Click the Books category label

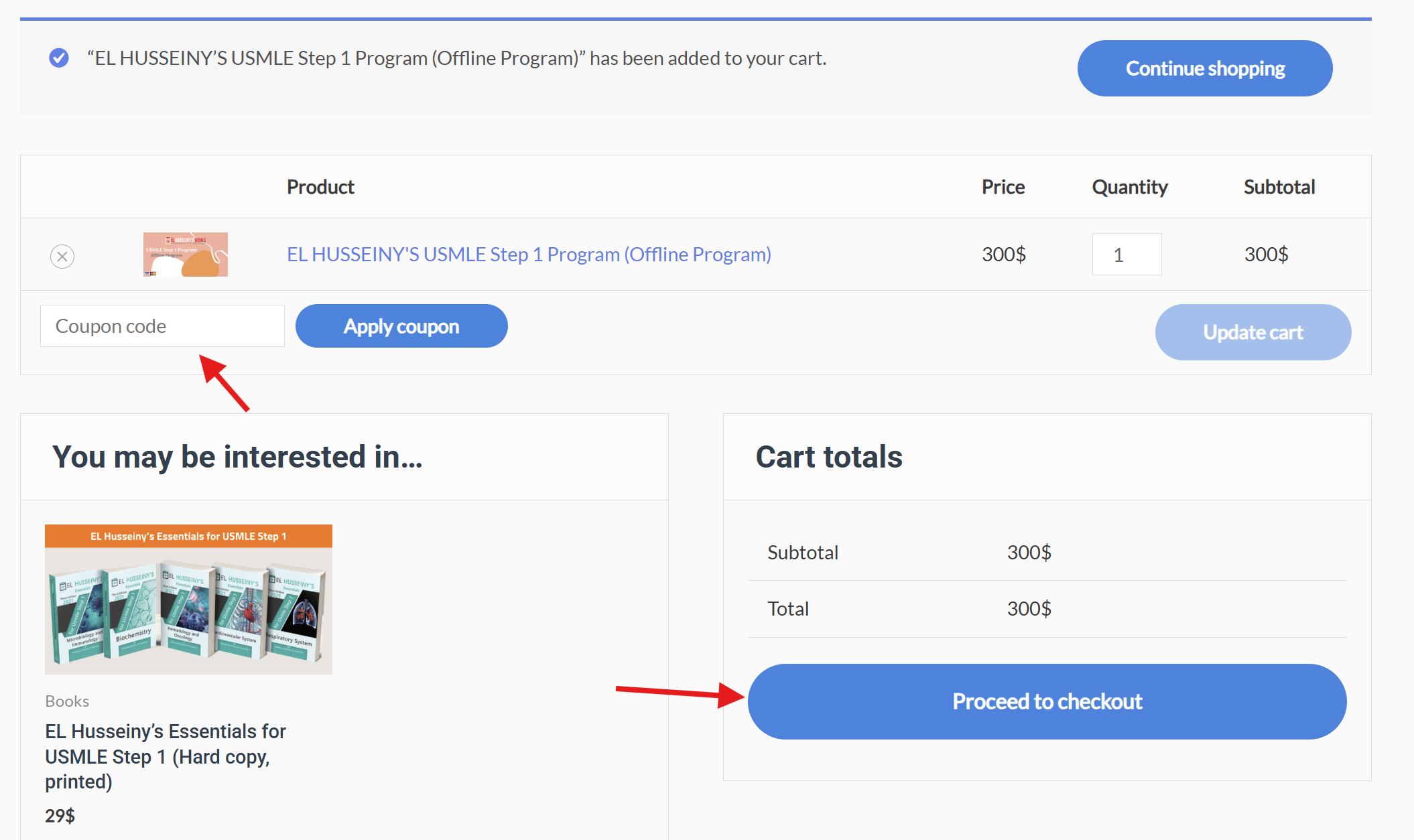coord(67,701)
